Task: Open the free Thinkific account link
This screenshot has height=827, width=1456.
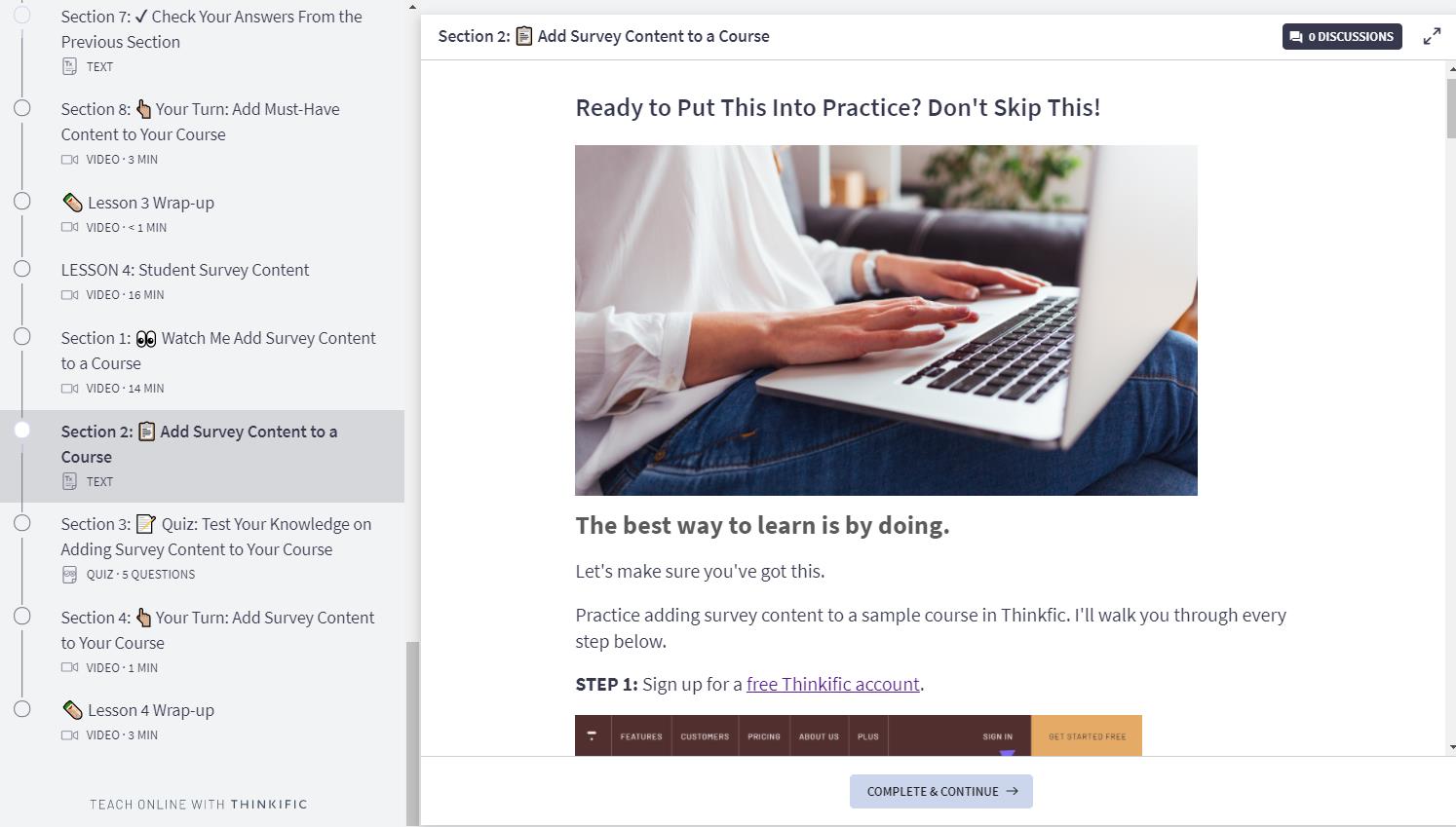Action: [x=832, y=684]
